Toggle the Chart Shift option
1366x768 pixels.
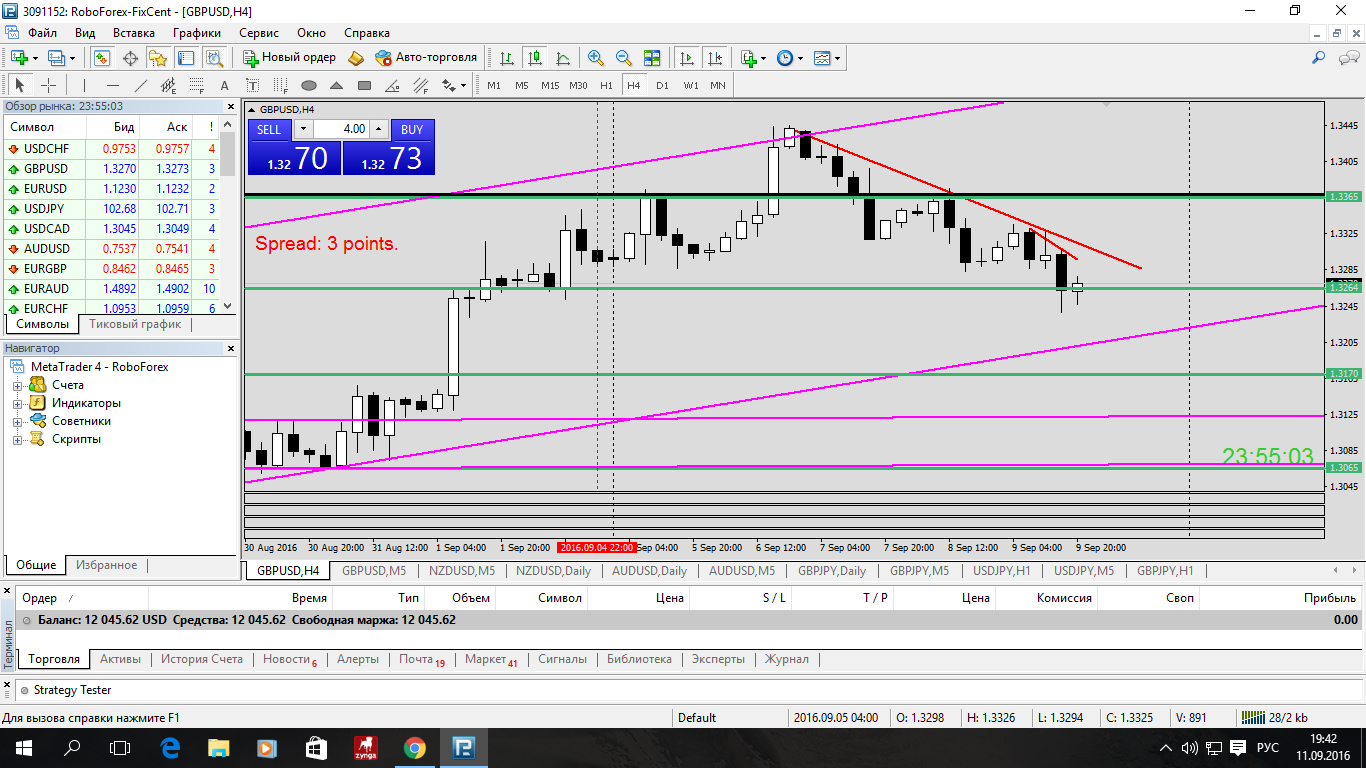click(714, 58)
